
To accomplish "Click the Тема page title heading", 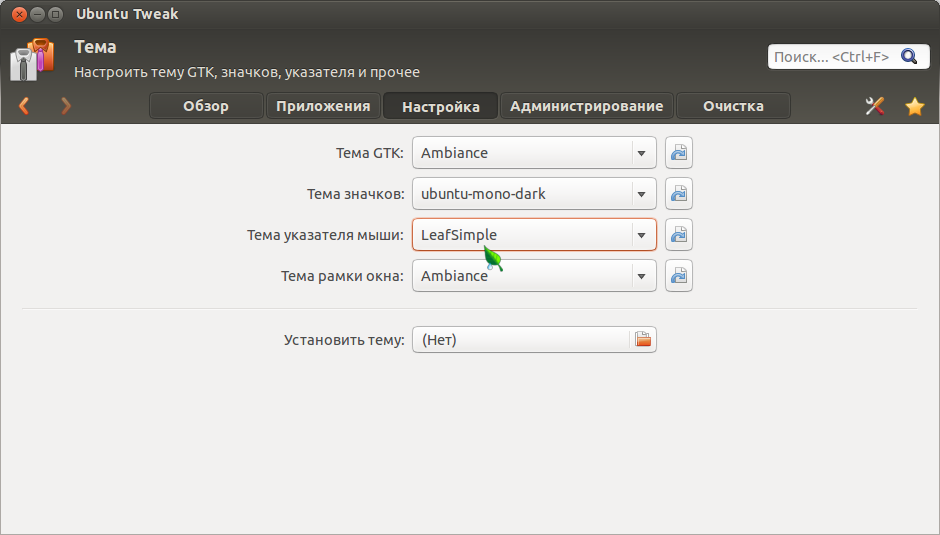I will tap(95, 47).
